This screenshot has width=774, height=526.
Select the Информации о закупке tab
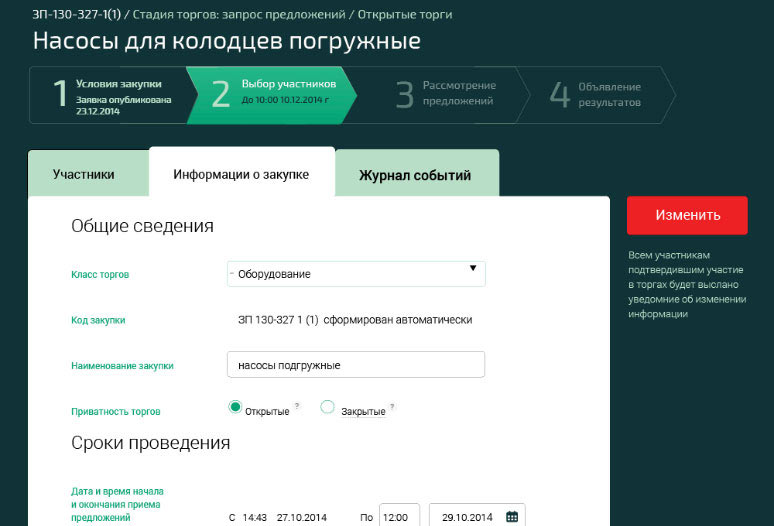point(241,174)
